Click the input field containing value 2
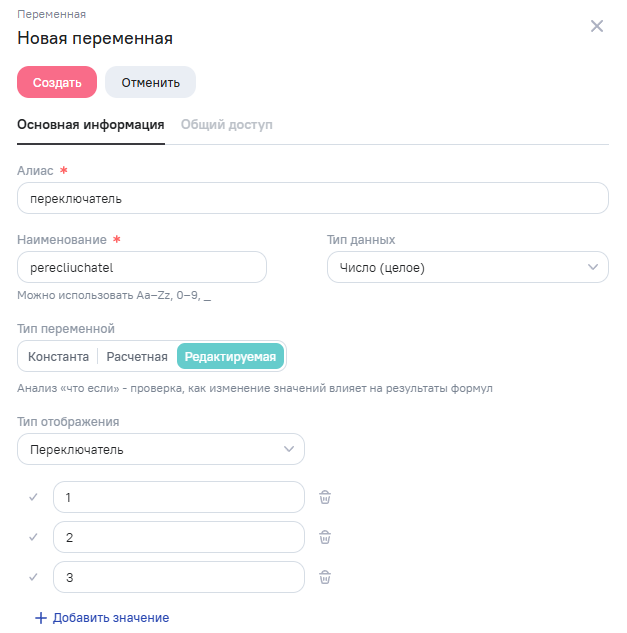This screenshot has width=627, height=633. click(x=178, y=537)
